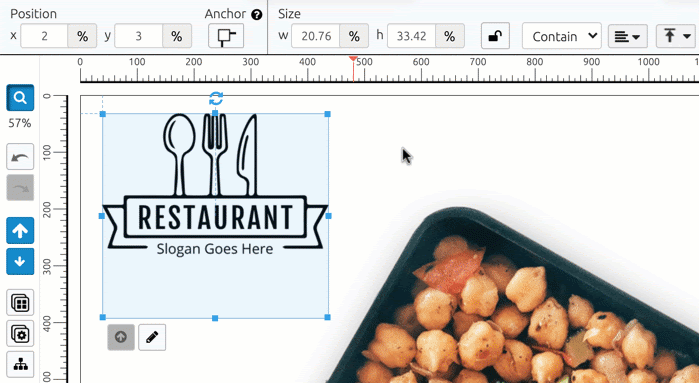699x383 pixels.
Task: Click the bottom-left corner handle
Action: [x=103, y=317]
